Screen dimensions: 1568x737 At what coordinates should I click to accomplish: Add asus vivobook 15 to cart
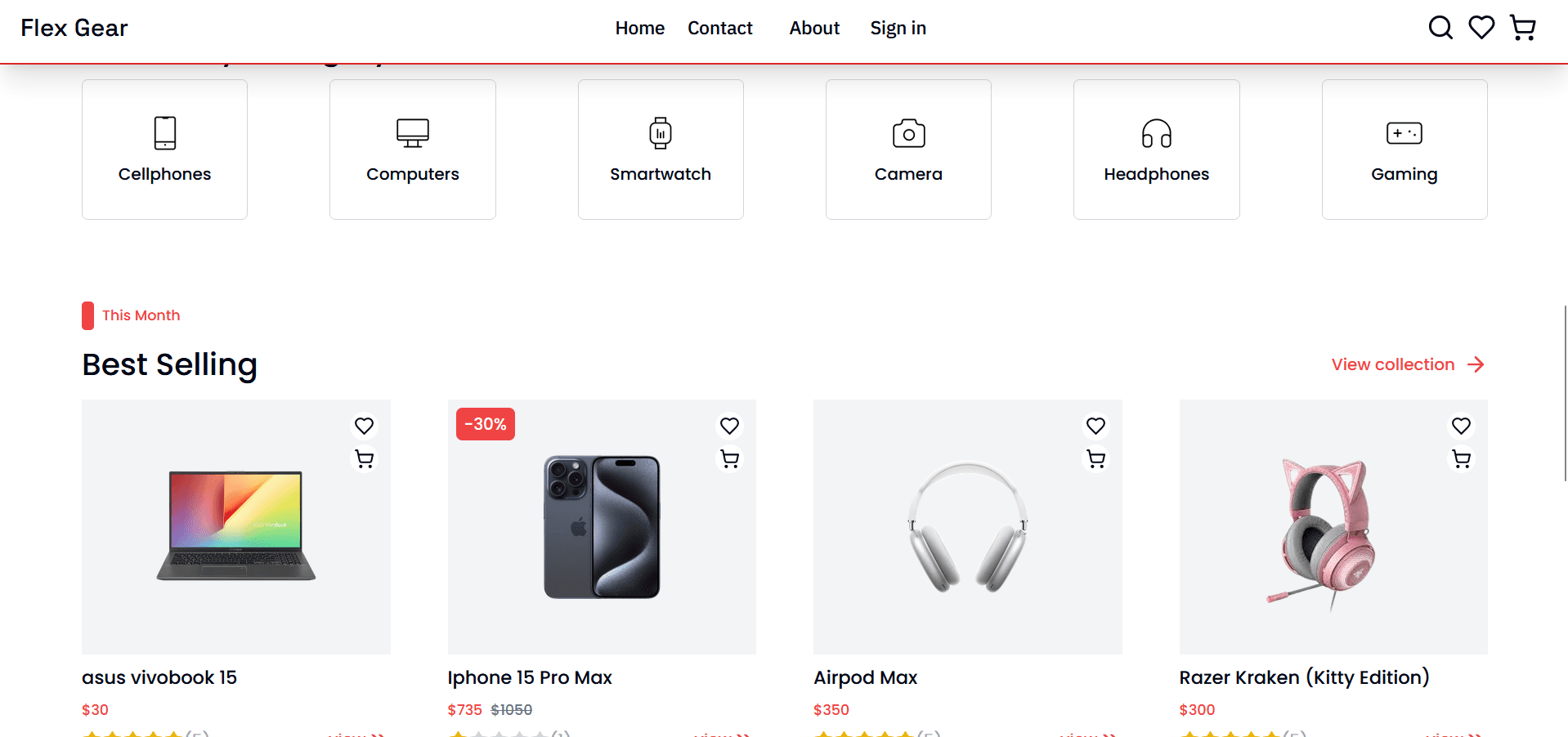pos(364,459)
